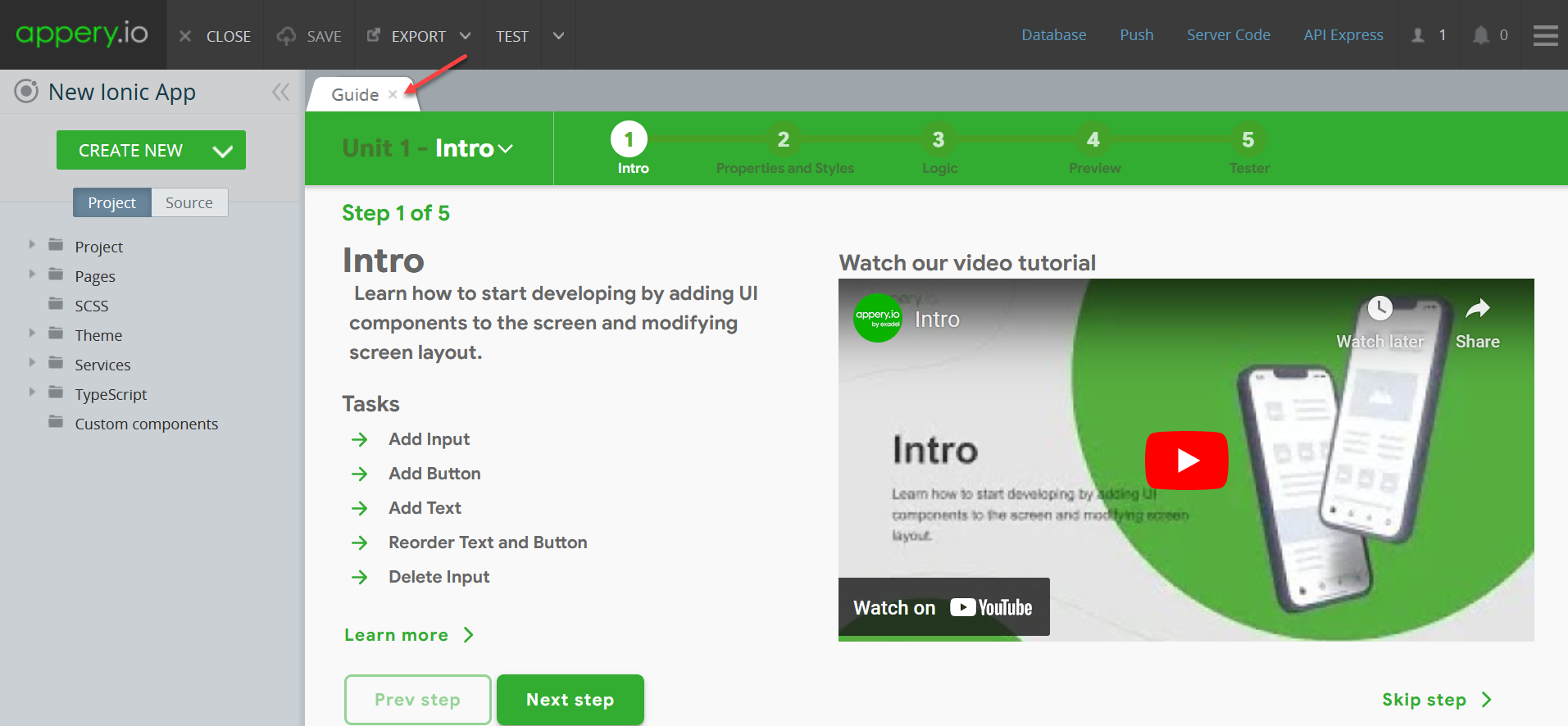
Task: Open the TEST dropdown arrow
Action: click(559, 36)
